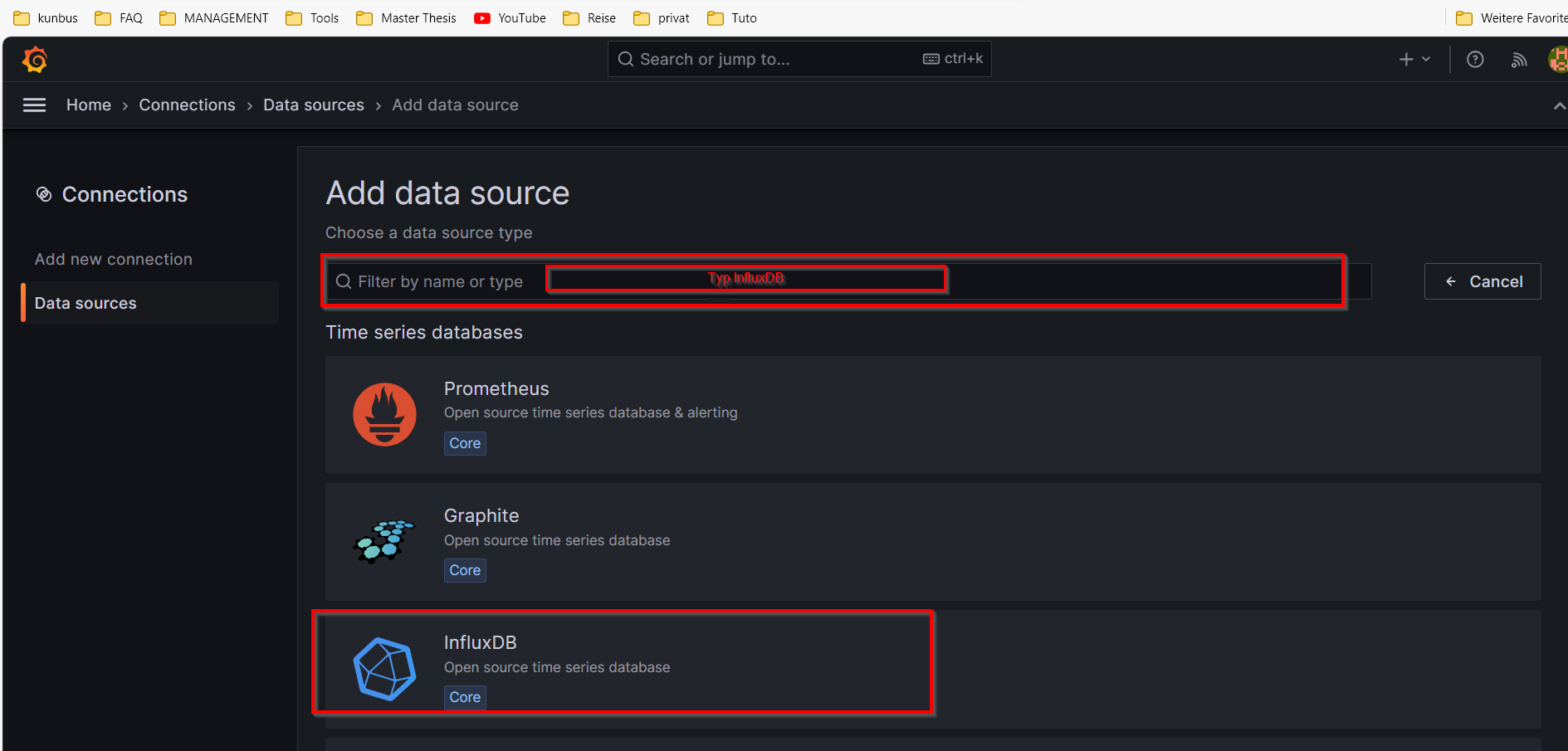
Task: Open the Tools bookmarks folder
Action: point(312,17)
